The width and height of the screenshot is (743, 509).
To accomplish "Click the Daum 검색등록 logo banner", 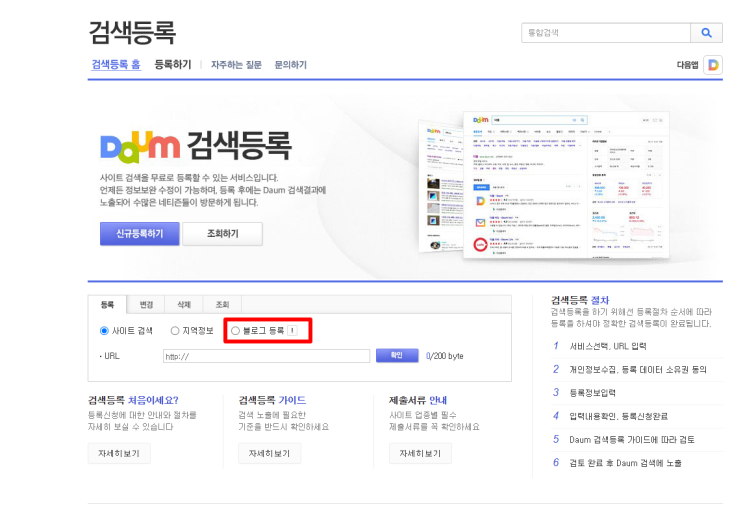I will (196, 146).
